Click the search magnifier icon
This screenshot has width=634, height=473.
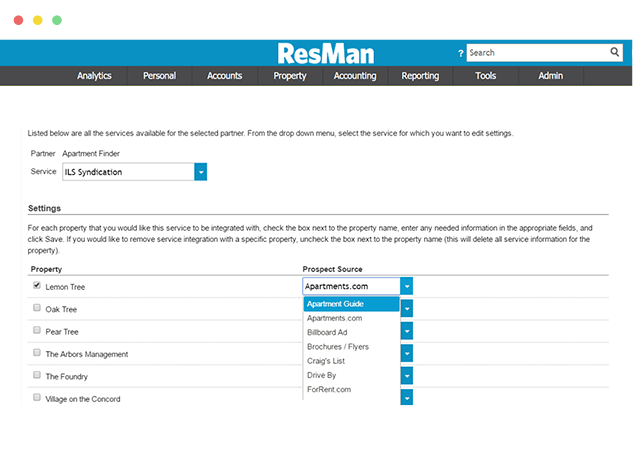[x=615, y=52]
